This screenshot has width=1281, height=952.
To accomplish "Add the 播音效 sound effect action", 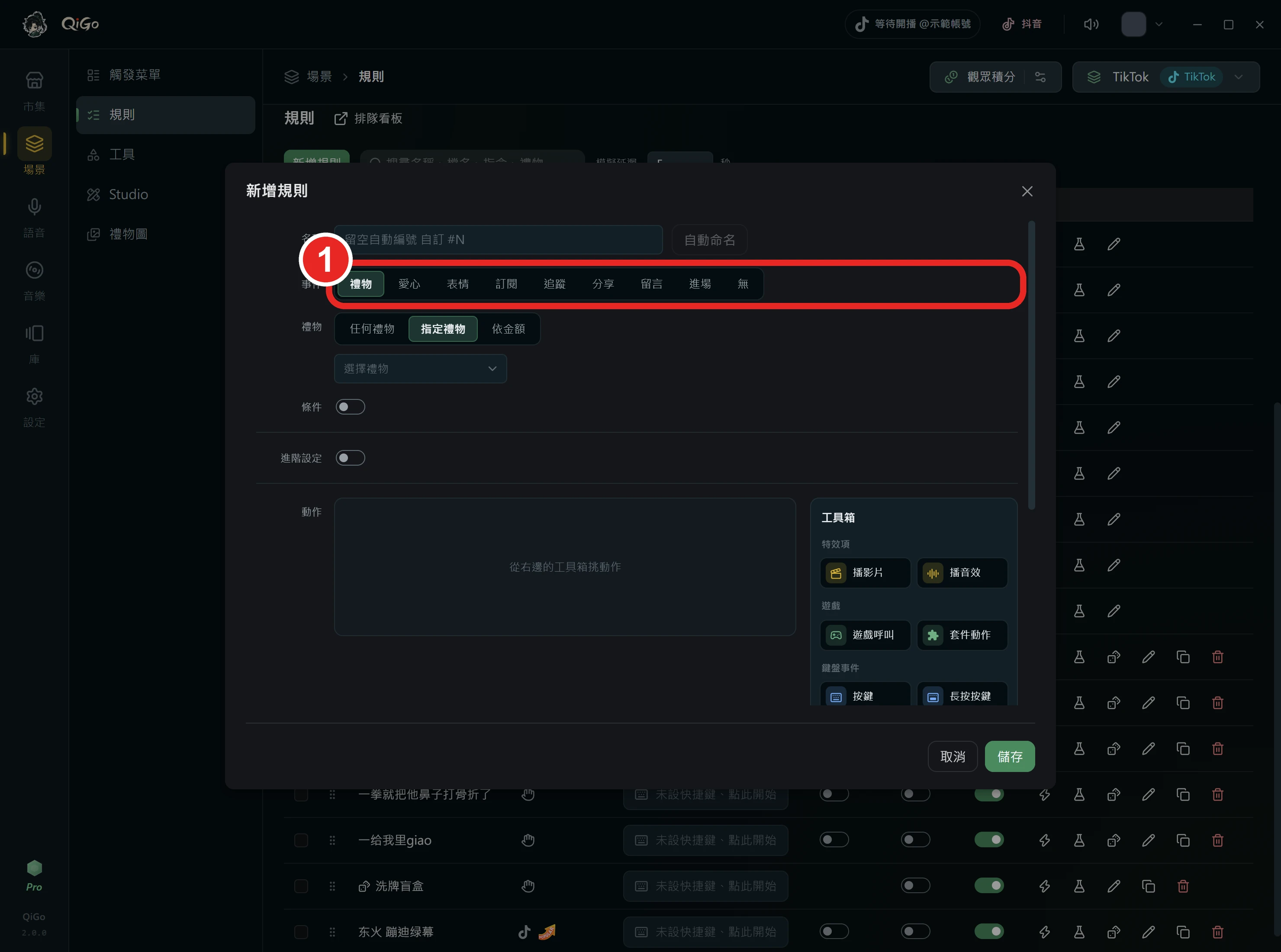I will click(x=962, y=572).
